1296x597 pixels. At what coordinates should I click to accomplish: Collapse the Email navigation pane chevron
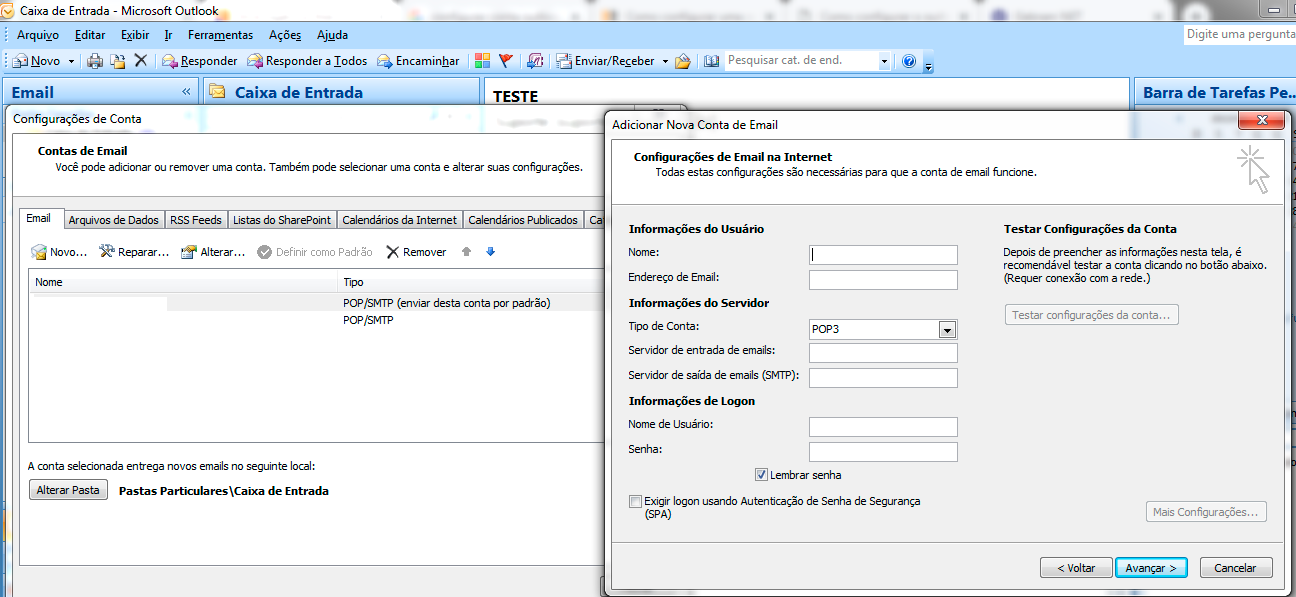click(186, 92)
